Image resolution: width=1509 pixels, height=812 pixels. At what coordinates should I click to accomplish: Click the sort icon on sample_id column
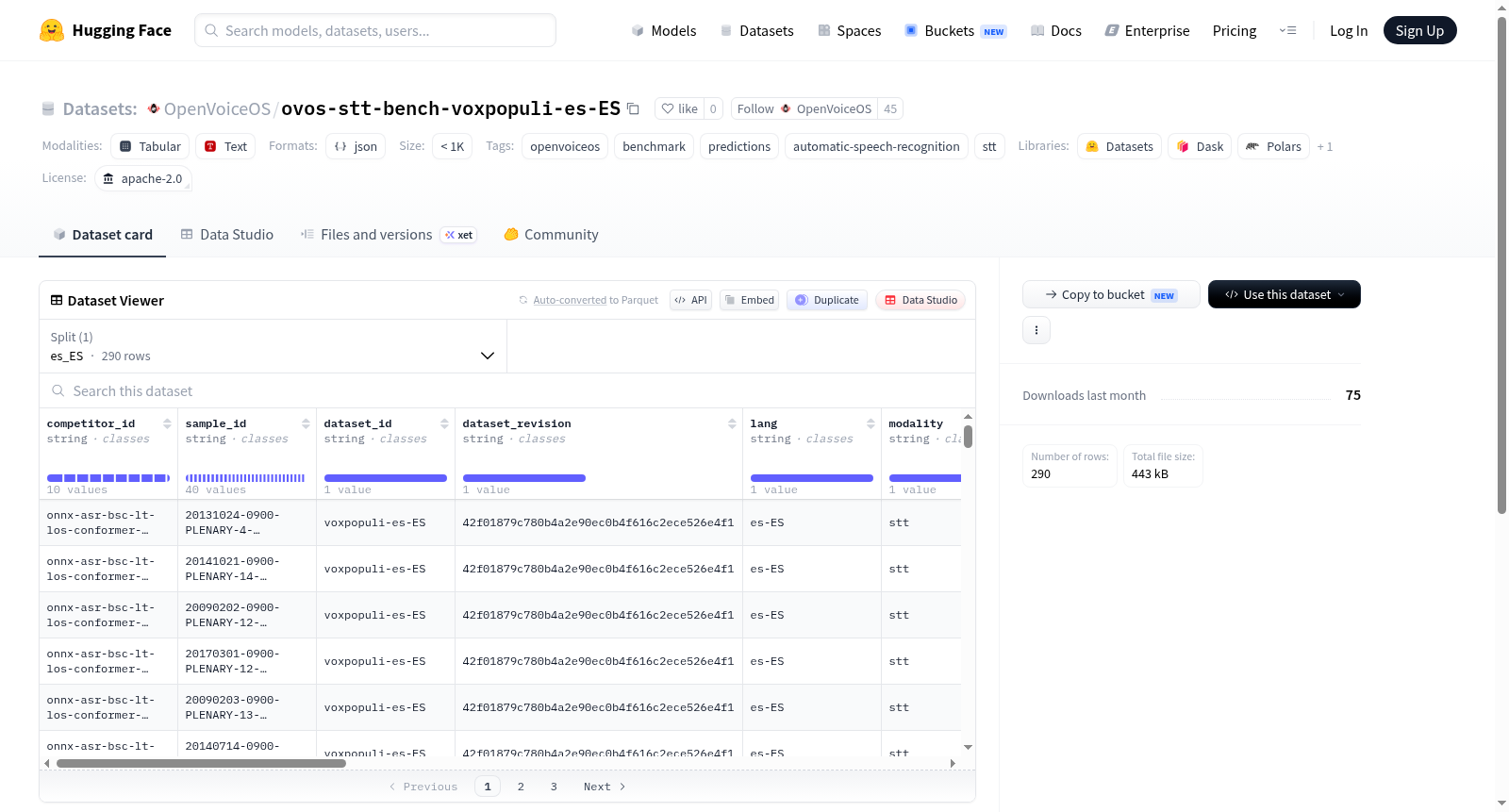(x=306, y=423)
